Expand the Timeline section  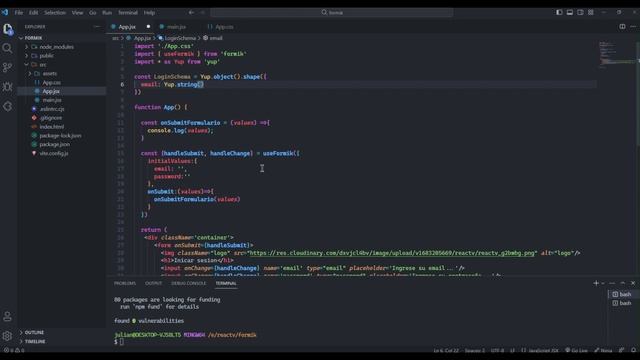[61, 341]
